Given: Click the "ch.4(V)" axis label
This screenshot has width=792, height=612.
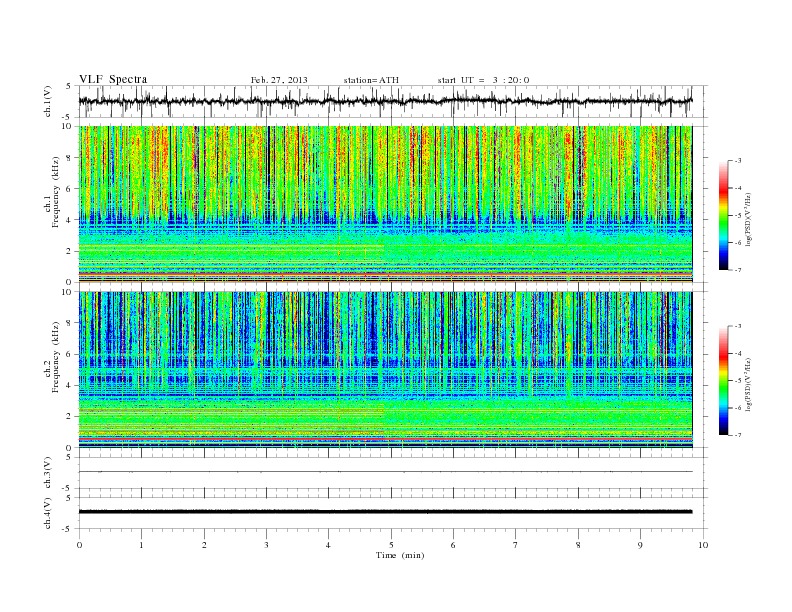Looking at the screenshot, I should 48,513.
